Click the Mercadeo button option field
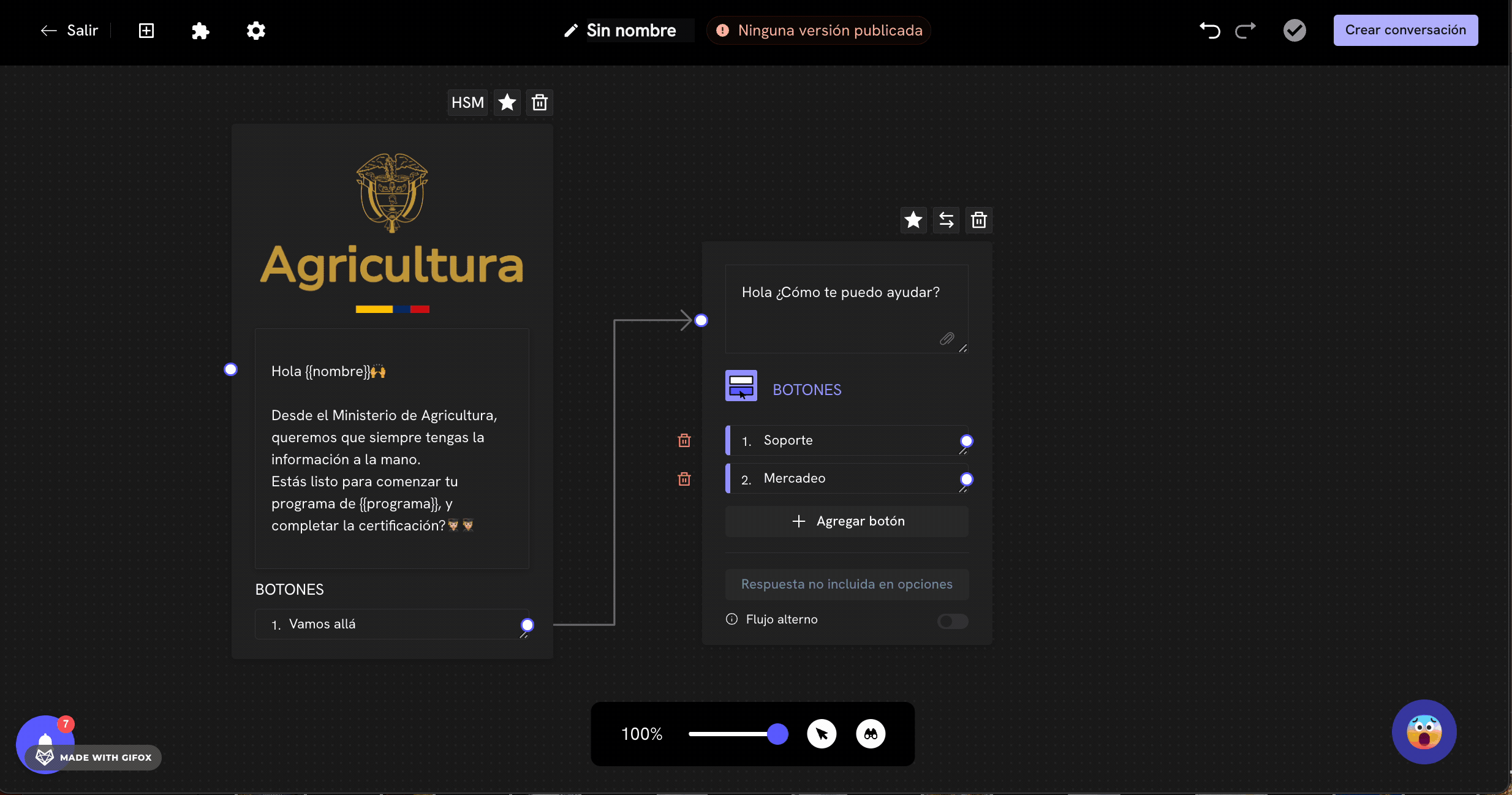1512x795 pixels. click(845, 478)
